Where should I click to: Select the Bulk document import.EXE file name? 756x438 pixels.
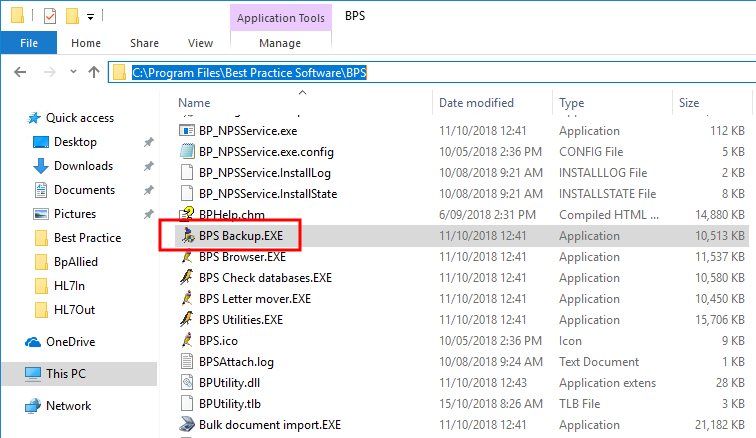pos(270,425)
